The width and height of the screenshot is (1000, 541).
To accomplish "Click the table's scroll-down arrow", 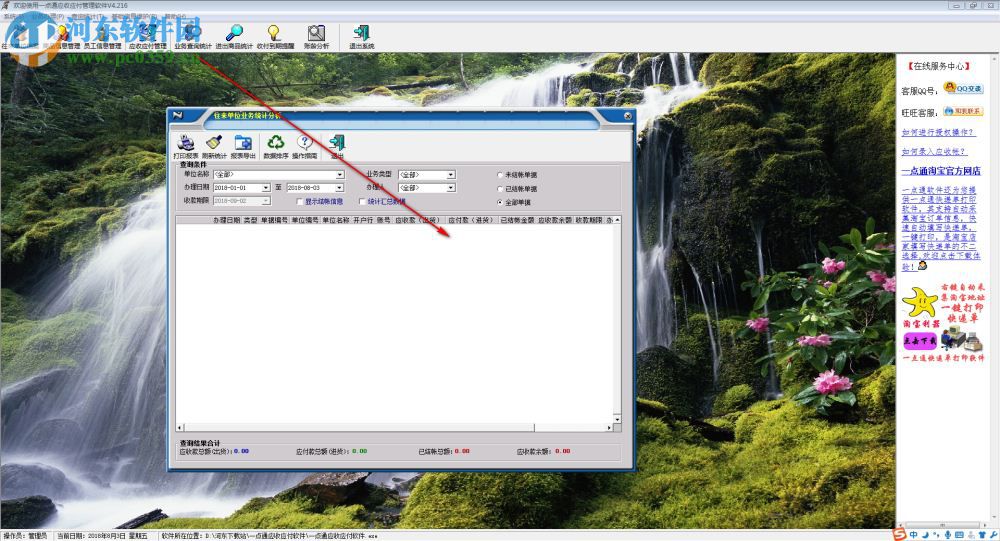I will (617, 419).
